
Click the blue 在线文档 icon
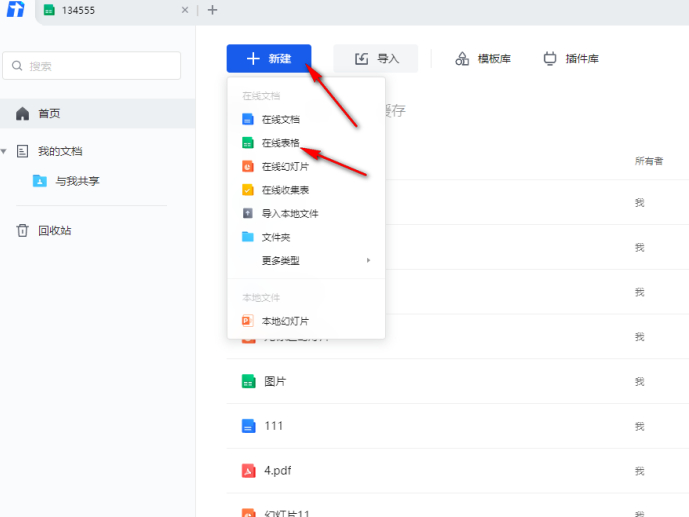tap(248, 119)
